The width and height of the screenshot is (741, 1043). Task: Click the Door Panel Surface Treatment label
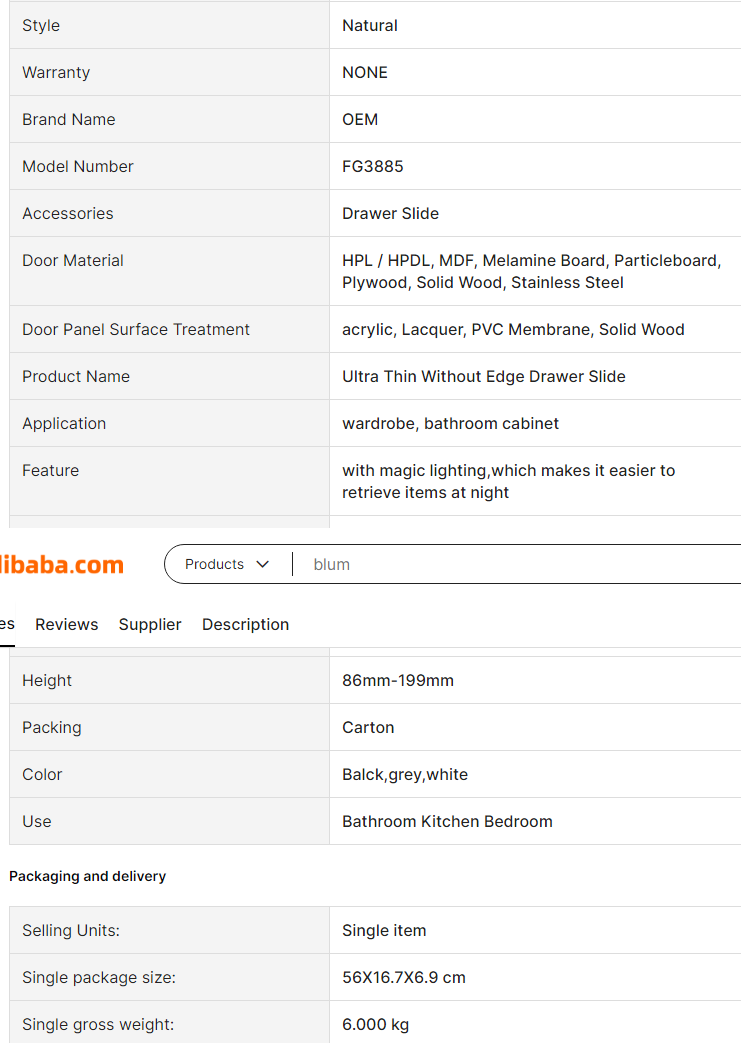pyautogui.click(x=136, y=329)
